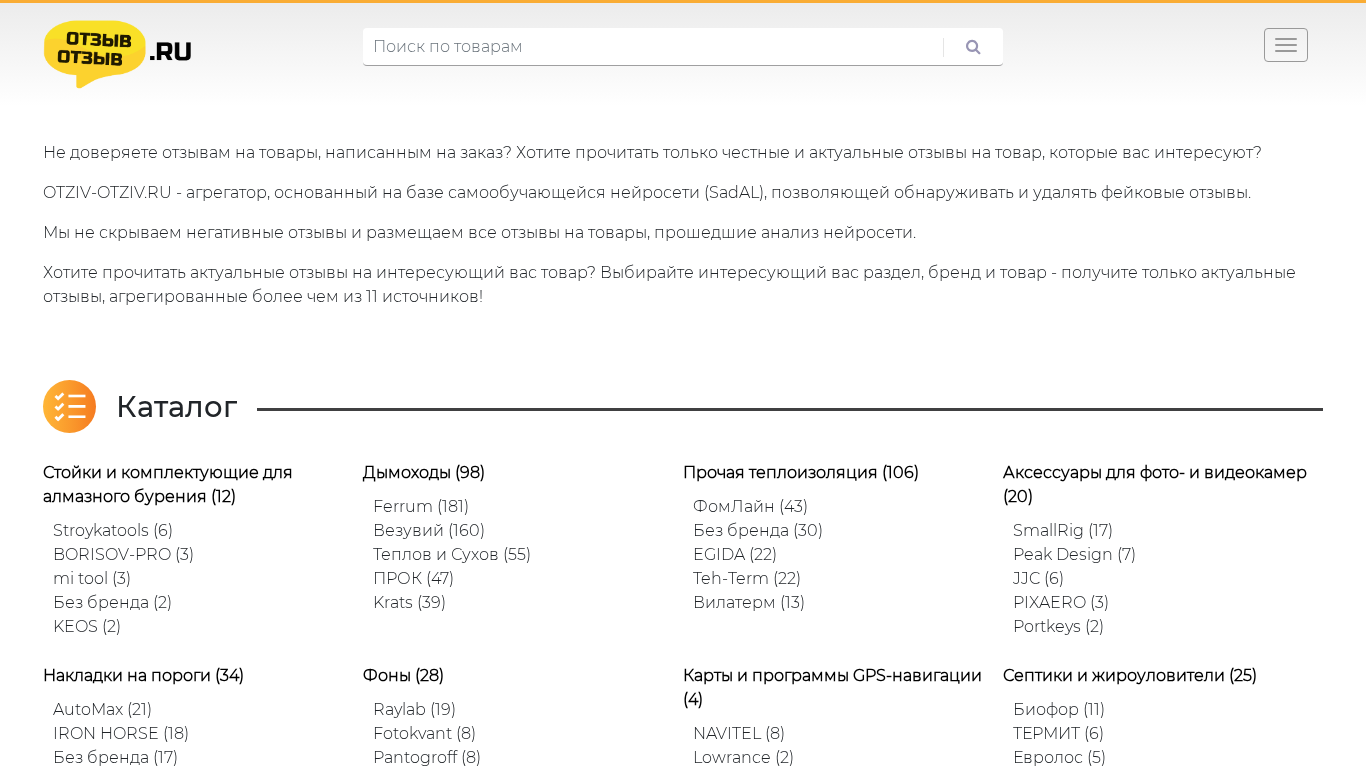Open brand Raylab (19)

pos(414,709)
